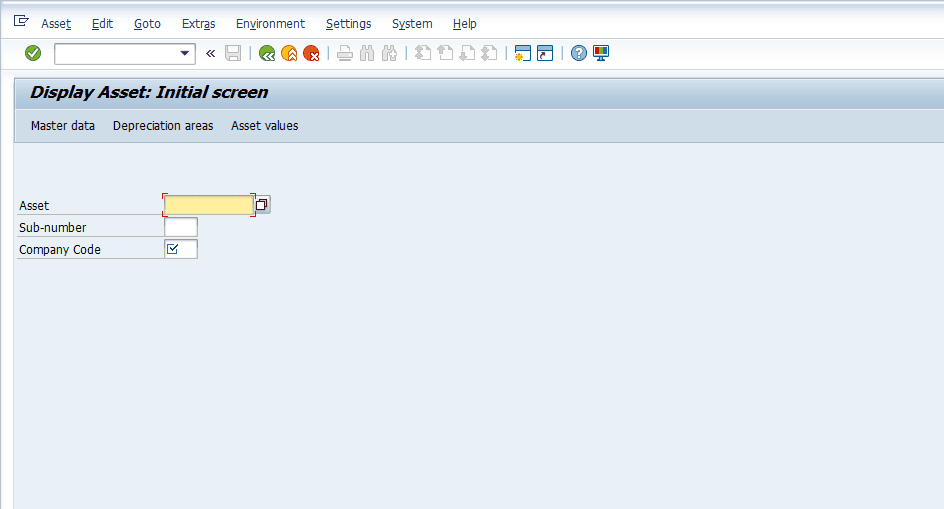
Task: Click the Customize Local Layout monitor icon
Action: point(601,54)
